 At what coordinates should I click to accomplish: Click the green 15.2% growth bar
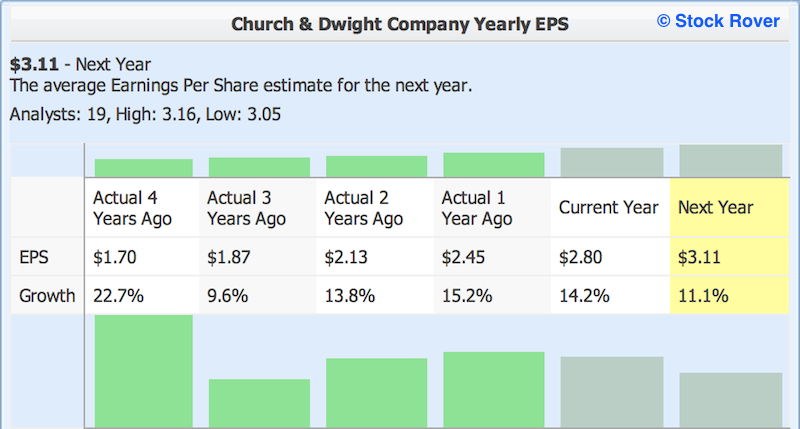click(x=494, y=390)
